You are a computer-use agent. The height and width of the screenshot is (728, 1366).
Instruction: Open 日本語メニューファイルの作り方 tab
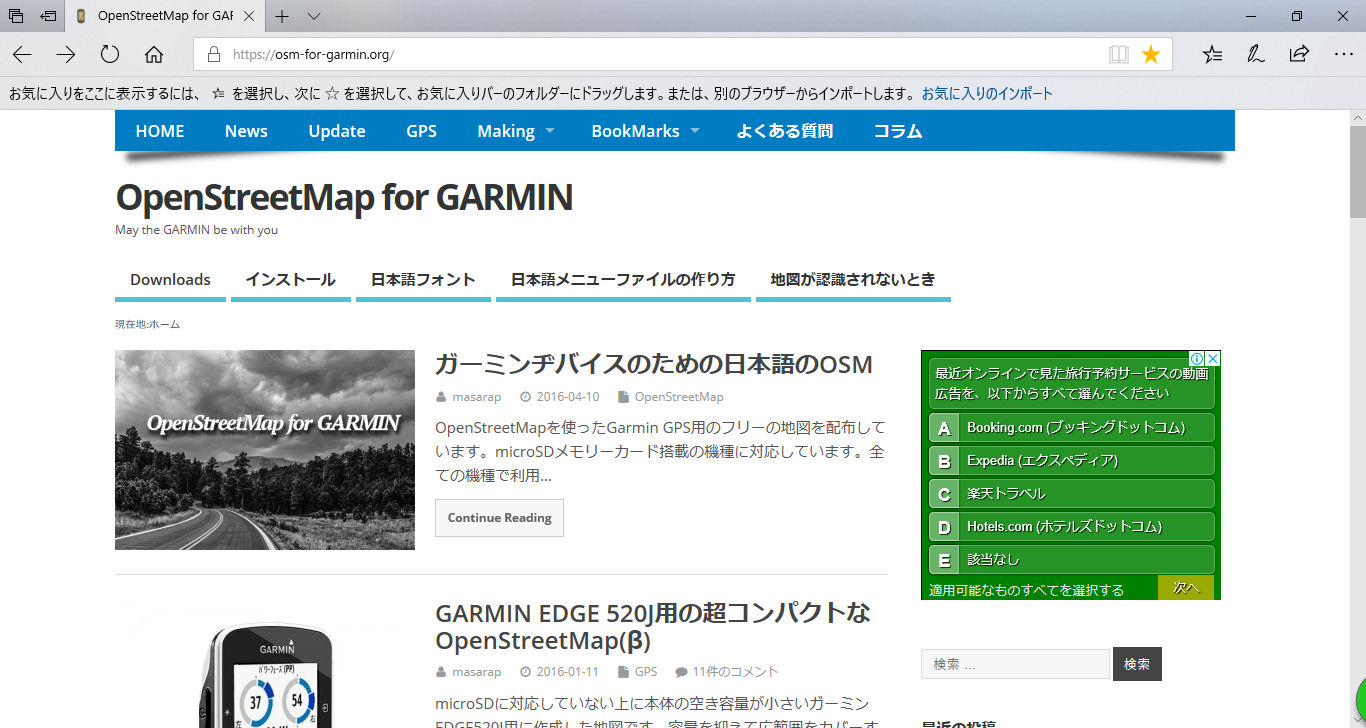pos(623,280)
